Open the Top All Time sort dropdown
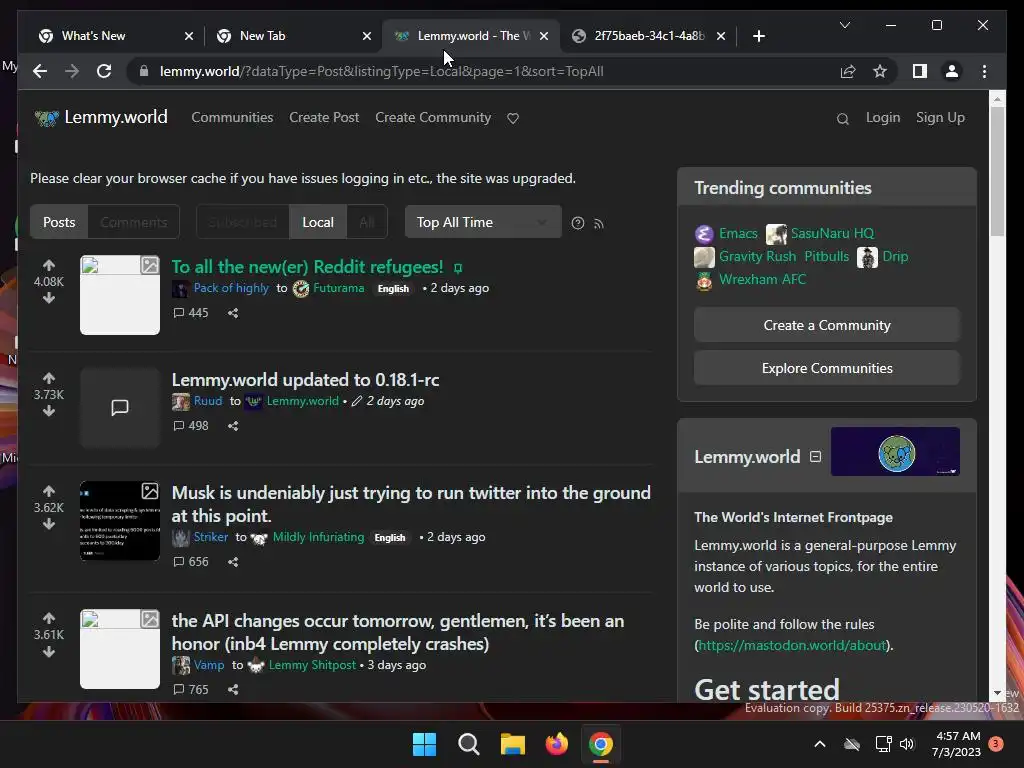The image size is (1024, 768). (x=483, y=222)
